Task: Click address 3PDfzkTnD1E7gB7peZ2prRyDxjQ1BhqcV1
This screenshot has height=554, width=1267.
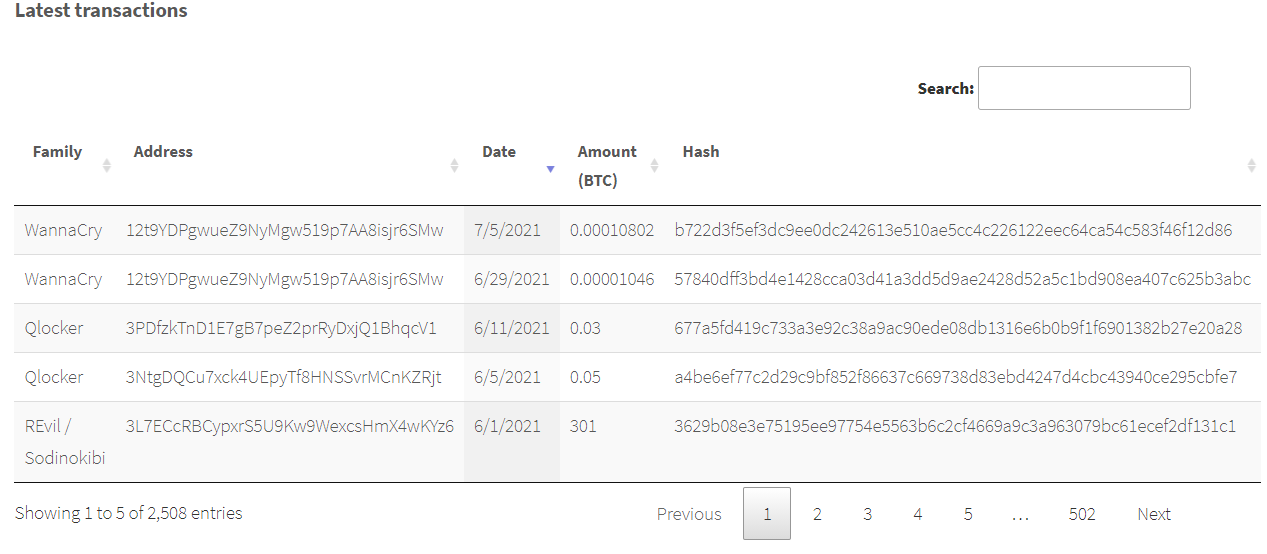Action: (281, 328)
